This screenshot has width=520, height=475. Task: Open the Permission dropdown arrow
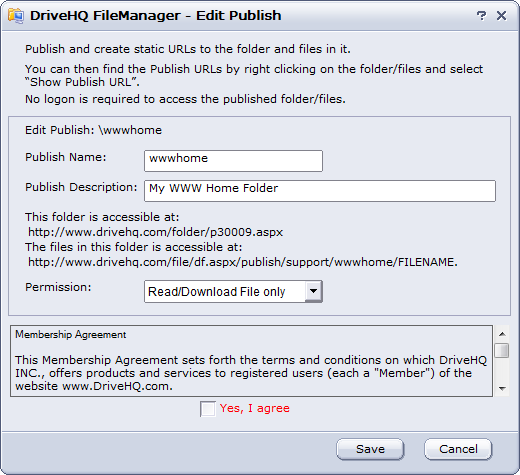coord(313,291)
